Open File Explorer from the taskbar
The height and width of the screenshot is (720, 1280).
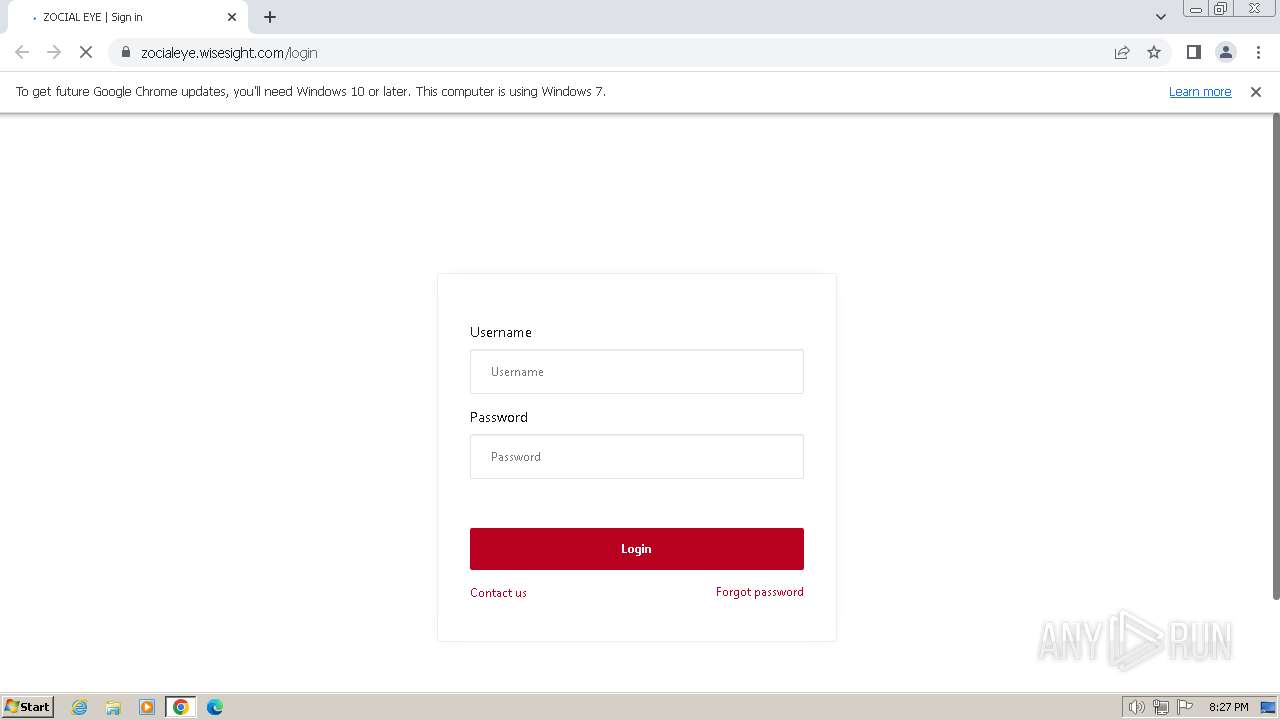pyautogui.click(x=113, y=707)
